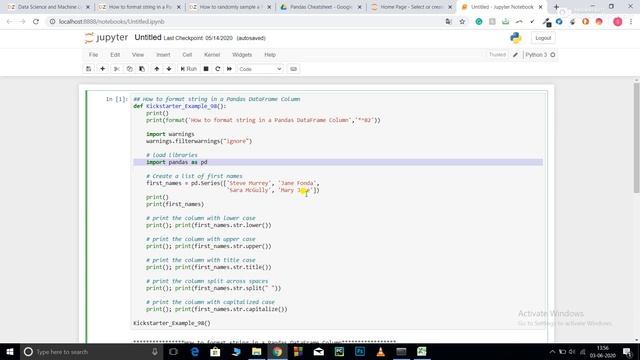Image resolution: width=640 pixels, height=360 pixels.
Task: Open the File menu
Action: point(93,55)
